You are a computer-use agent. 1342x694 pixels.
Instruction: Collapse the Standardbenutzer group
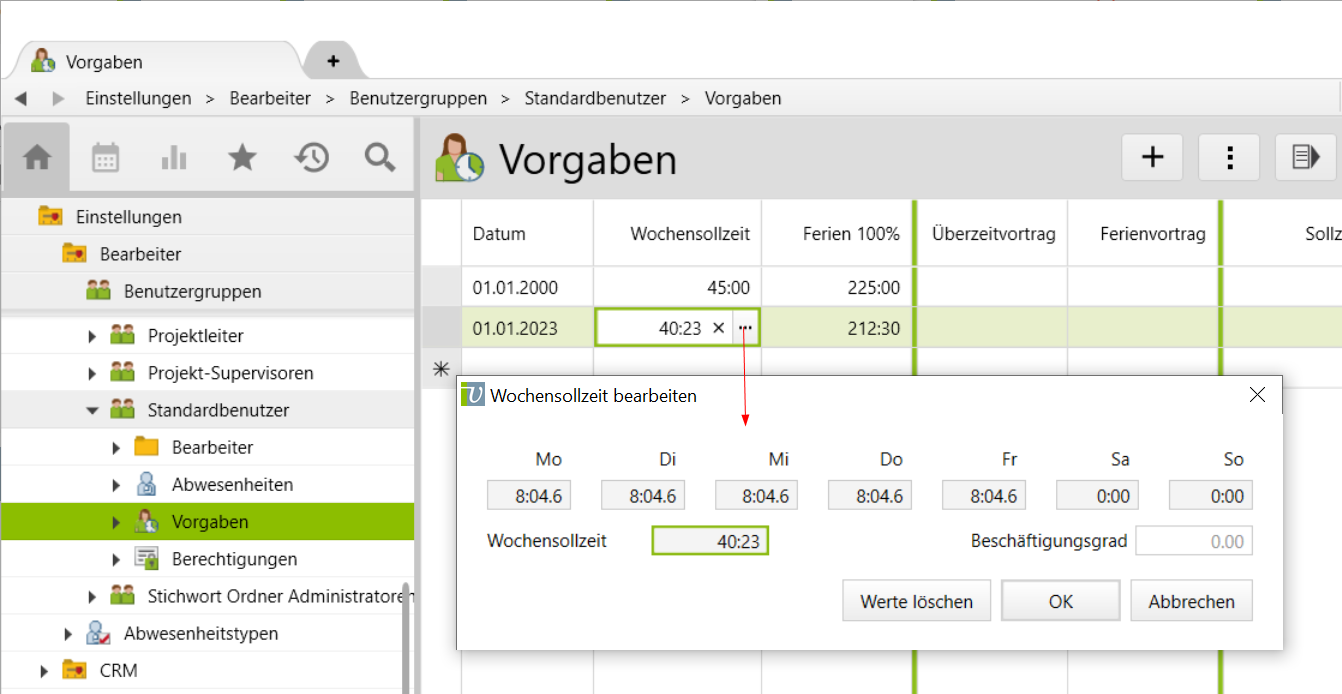tap(93, 410)
